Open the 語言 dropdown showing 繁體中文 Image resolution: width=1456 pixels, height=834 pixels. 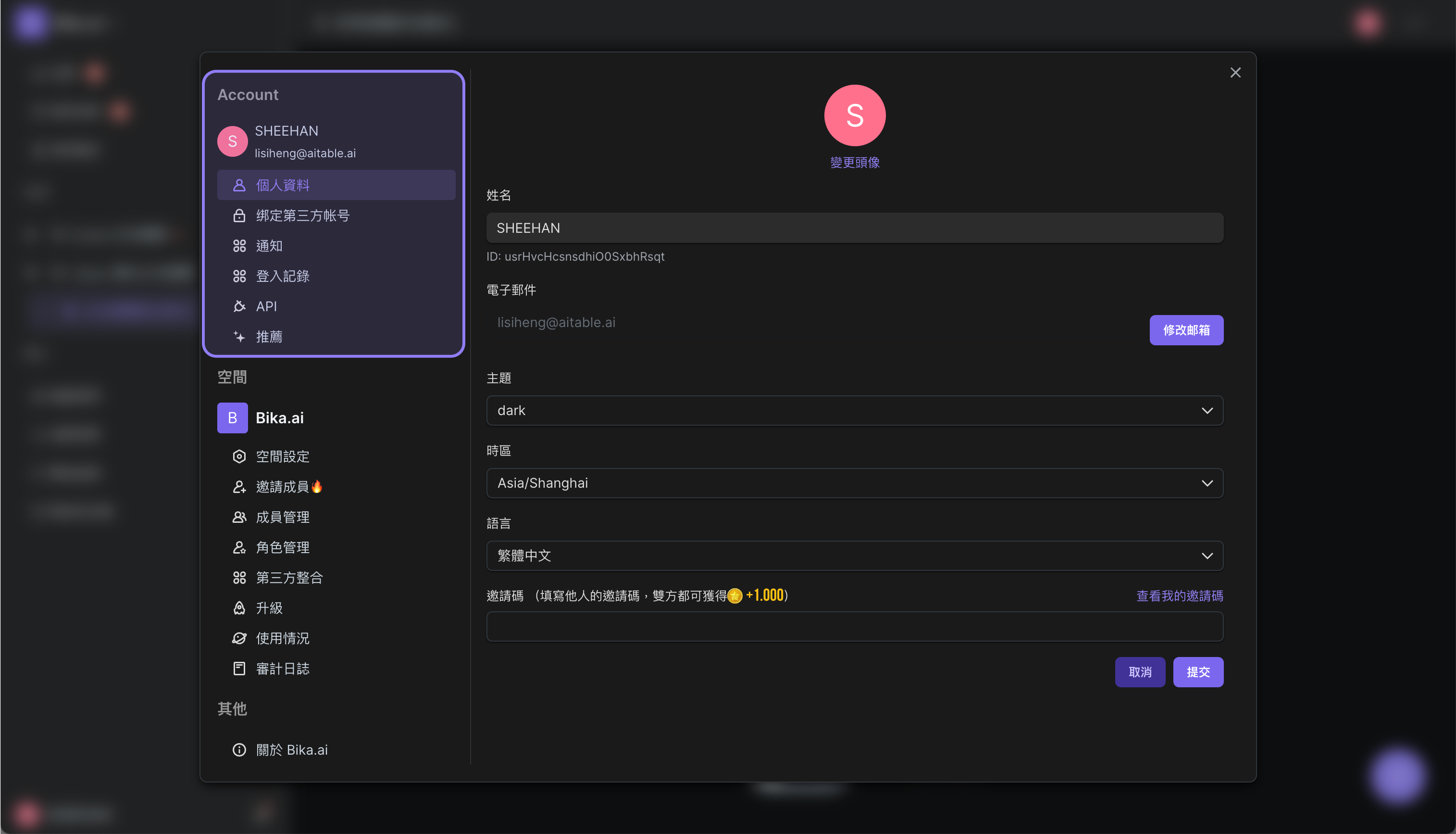click(x=855, y=556)
